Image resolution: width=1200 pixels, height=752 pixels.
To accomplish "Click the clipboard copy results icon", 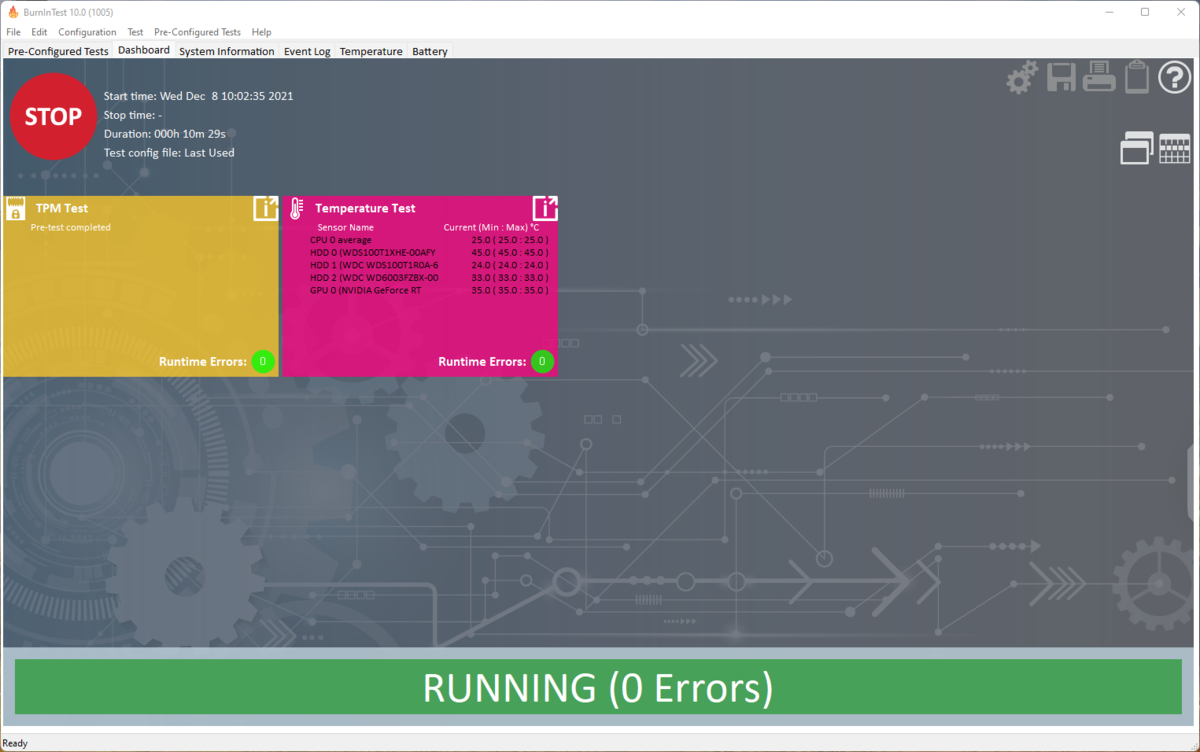I will coord(1137,77).
